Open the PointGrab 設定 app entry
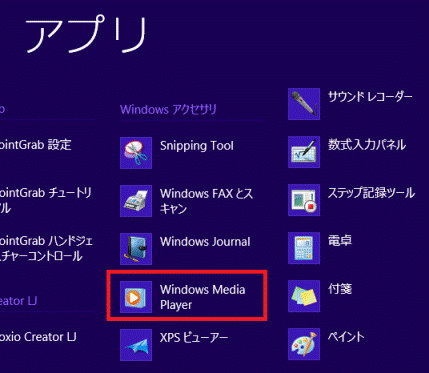 (36, 145)
